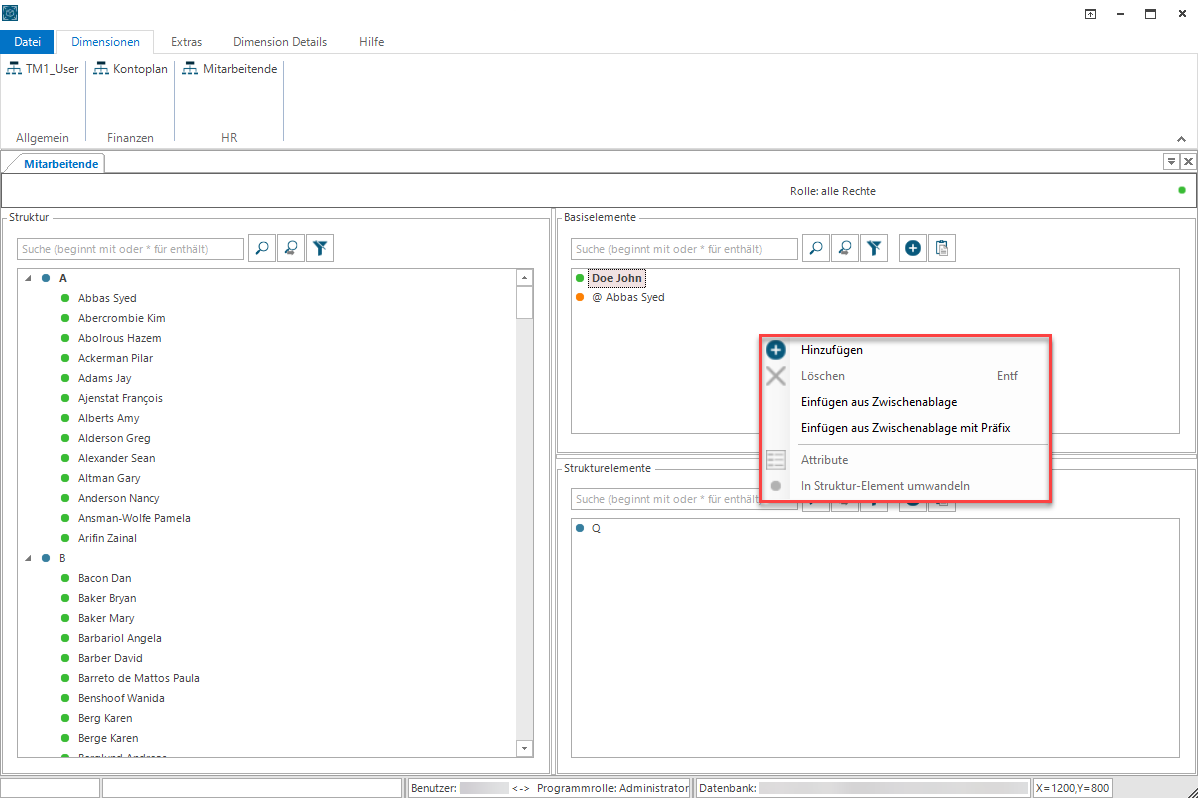Switch to the Extras ribbon tab
1198x798 pixels.
(x=186, y=42)
